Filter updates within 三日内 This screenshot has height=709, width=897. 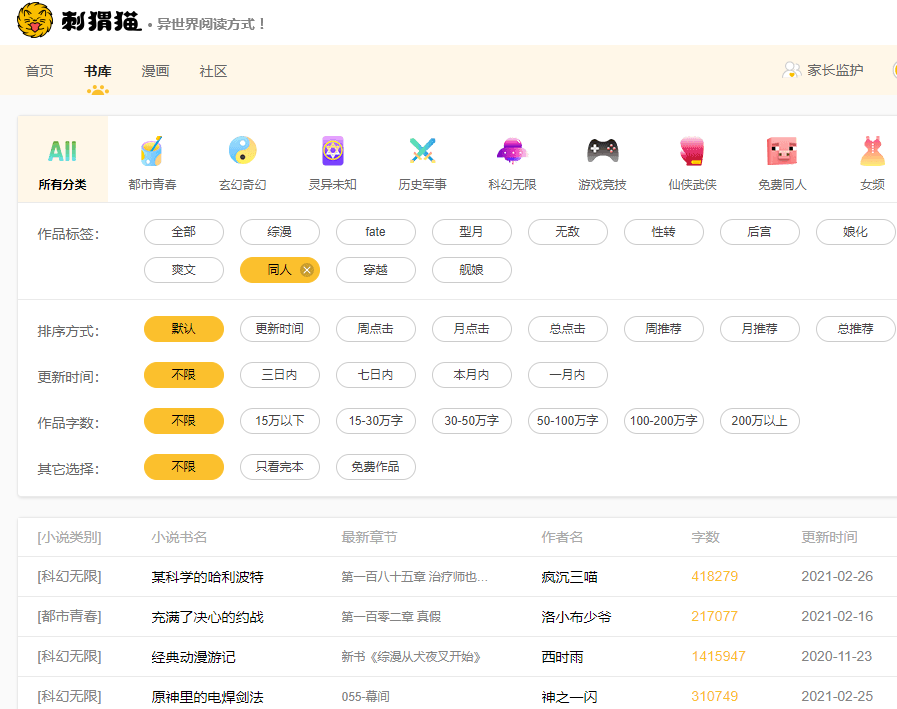tap(279, 375)
